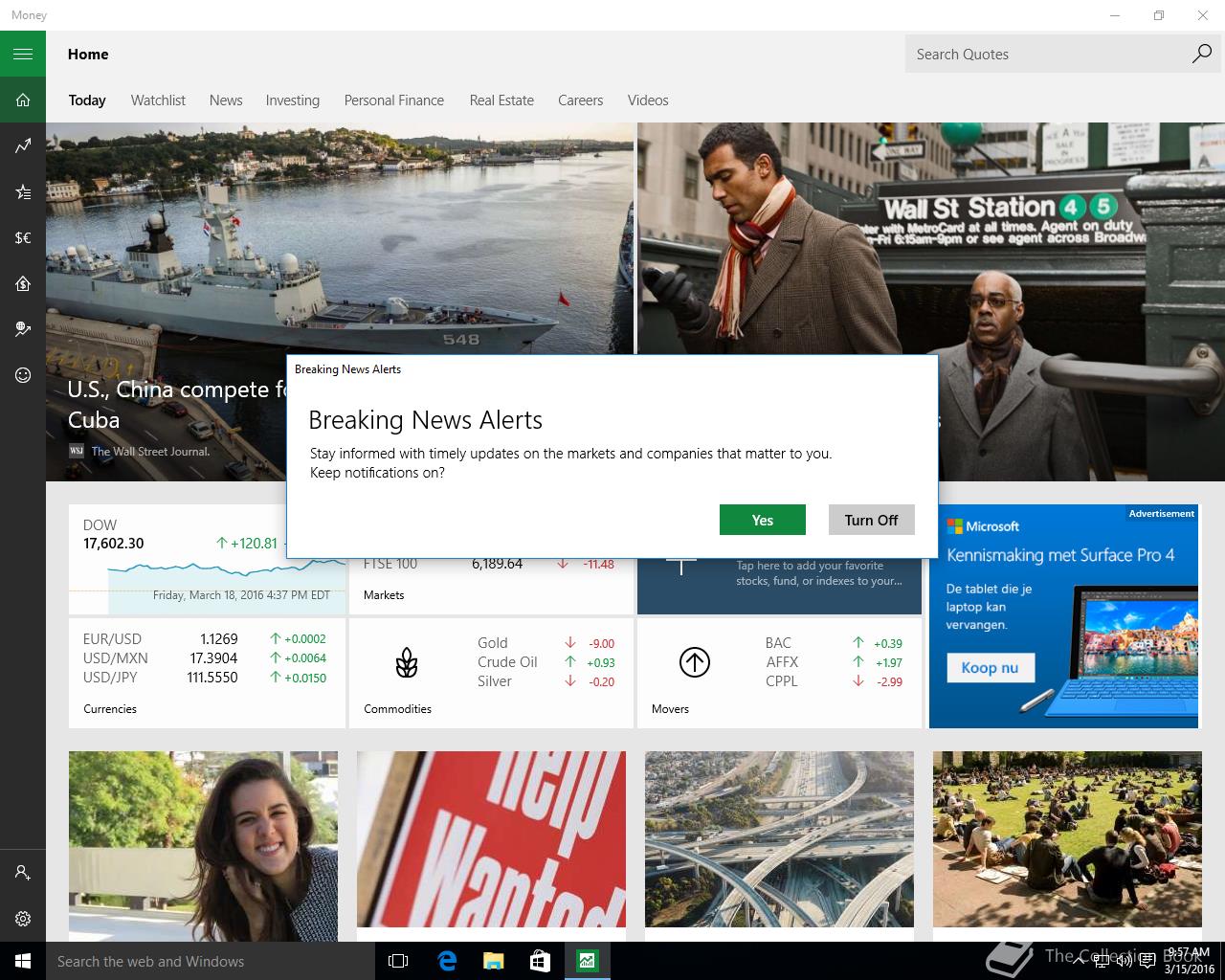
Task: Open the Watchlist star icon in sidebar
Action: 23,191
